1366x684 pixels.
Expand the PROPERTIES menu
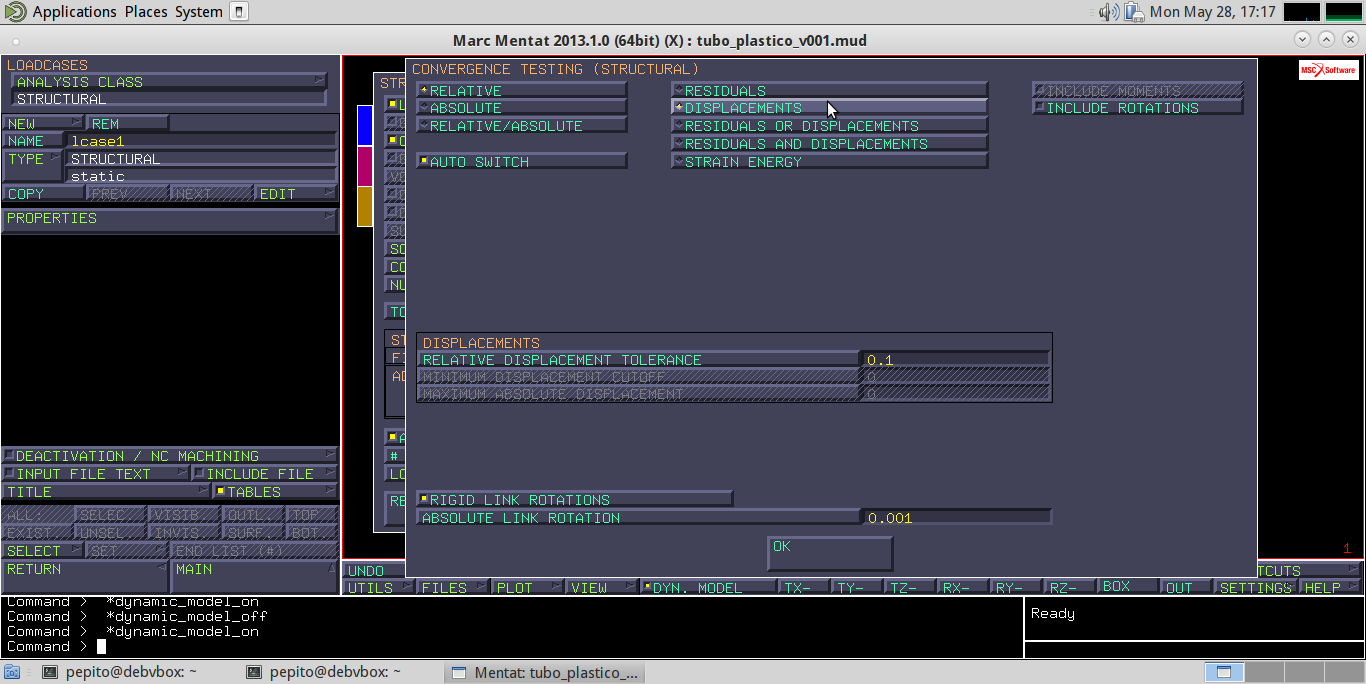(170, 219)
